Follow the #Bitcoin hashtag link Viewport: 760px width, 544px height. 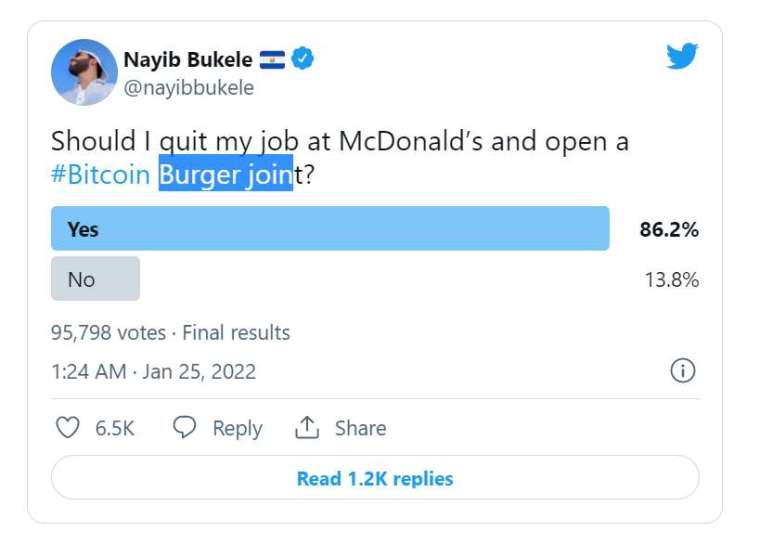100,175
